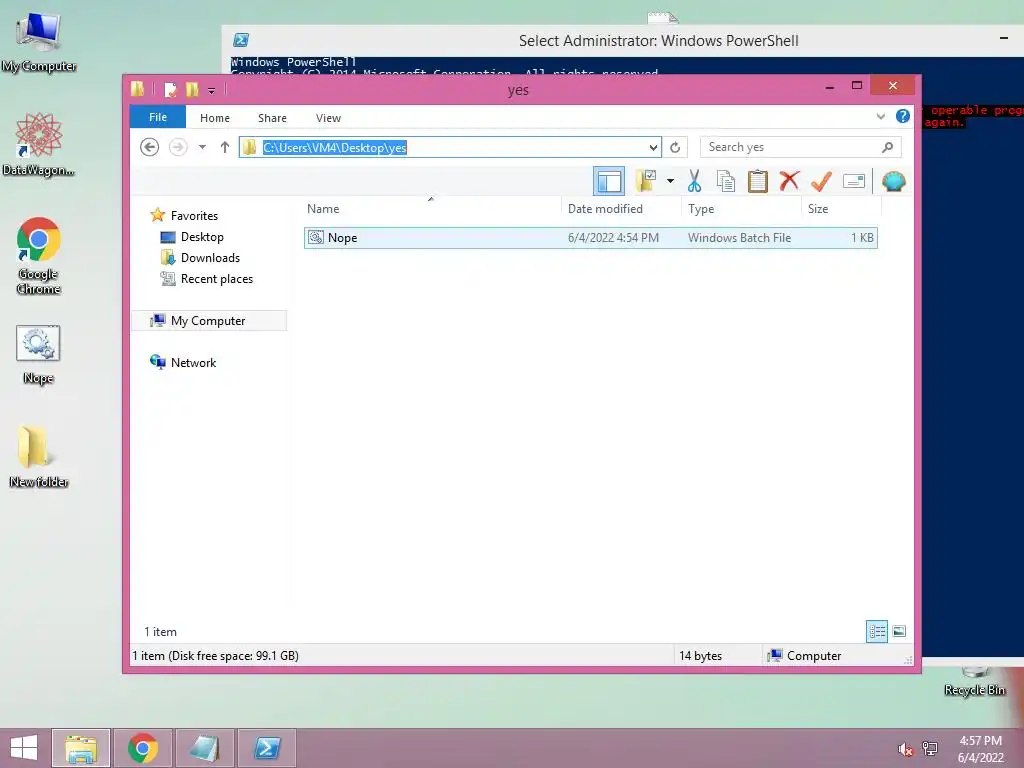The image size is (1024, 768).
Task: Copy the selected file icon
Action: [726, 181]
